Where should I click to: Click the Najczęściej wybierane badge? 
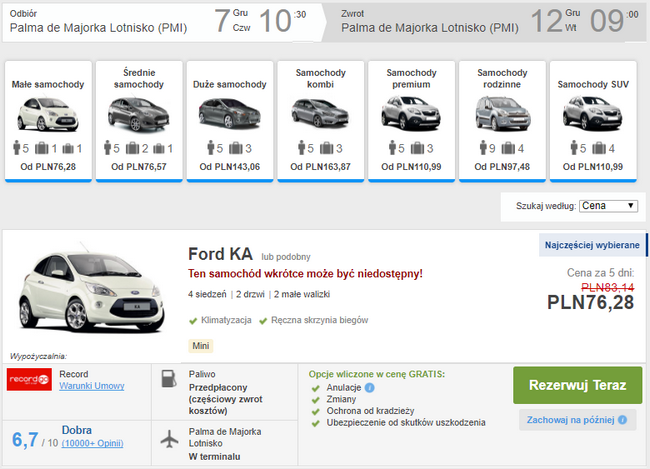click(x=592, y=245)
